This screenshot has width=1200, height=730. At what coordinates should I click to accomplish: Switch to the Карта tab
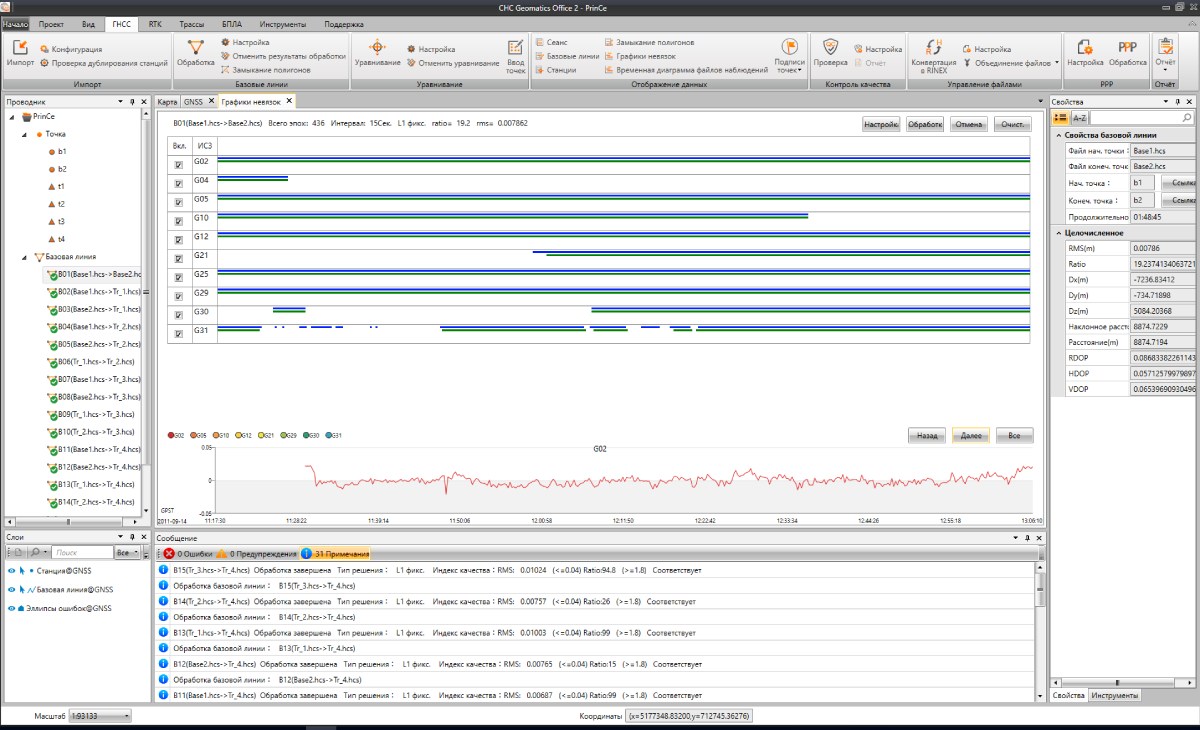[x=167, y=101]
